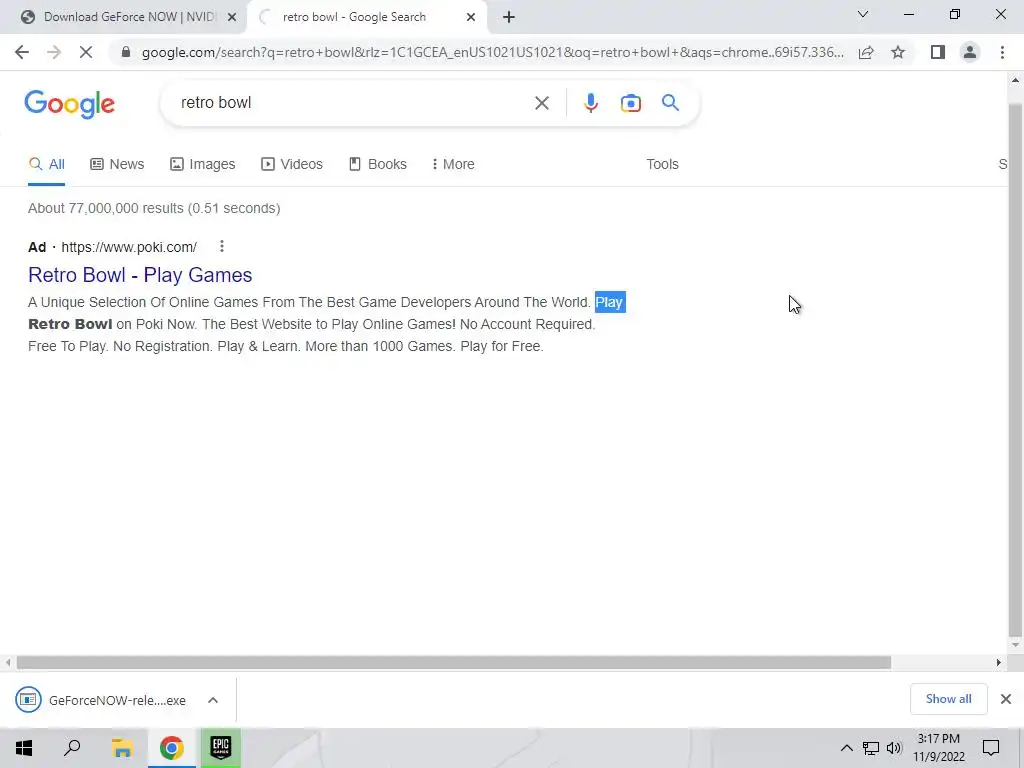This screenshot has height=768, width=1024.
Task: Switch to Videos results
Action: [292, 165]
